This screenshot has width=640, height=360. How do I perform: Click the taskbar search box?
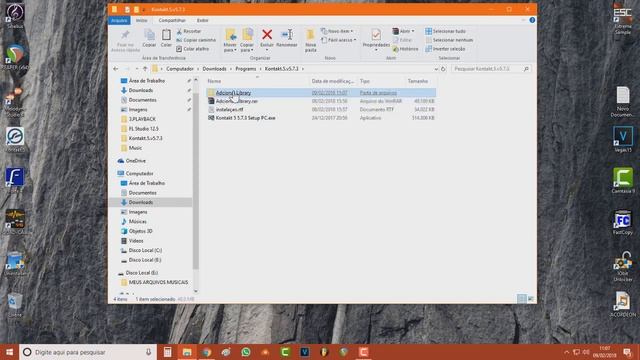[x=88, y=352]
